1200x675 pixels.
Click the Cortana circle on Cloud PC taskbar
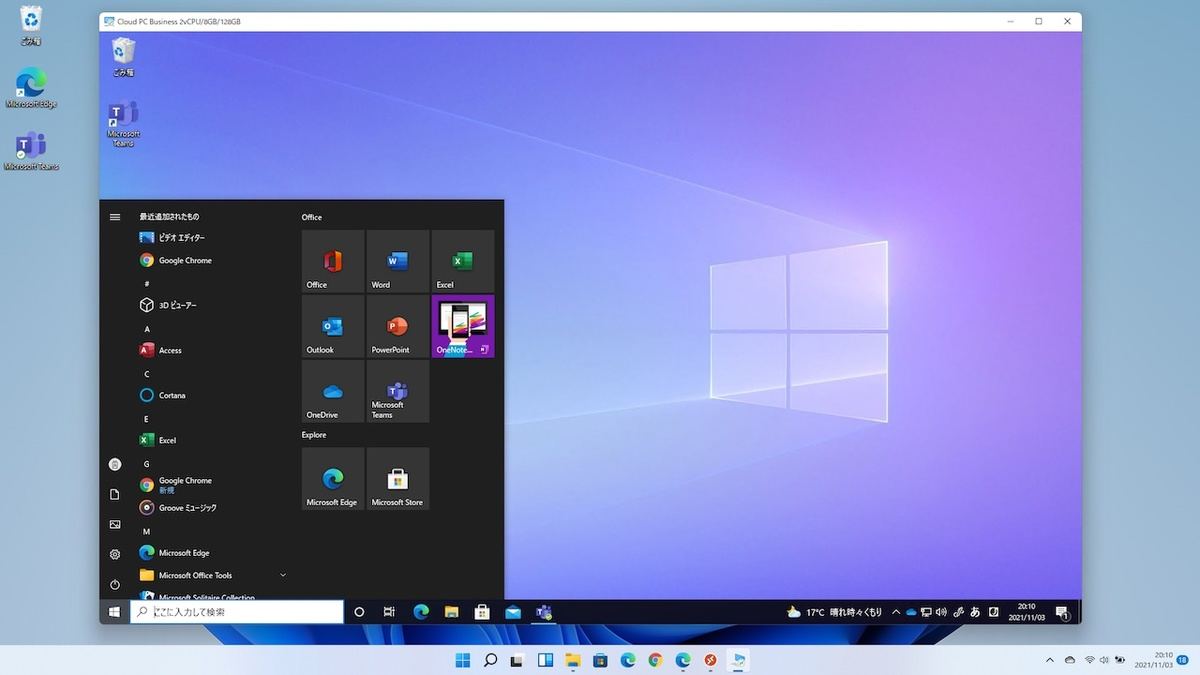pos(360,612)
